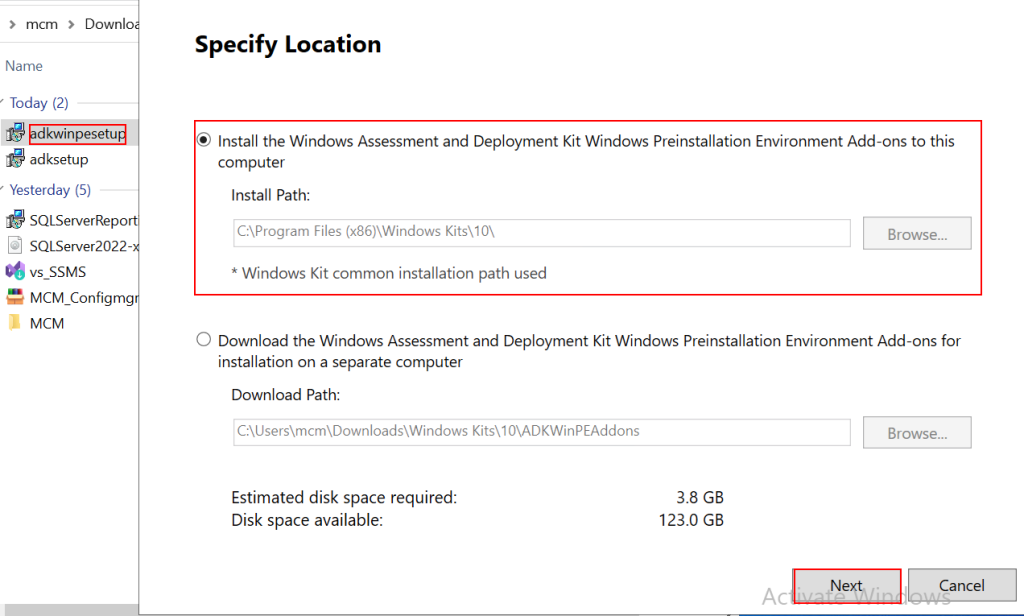Click the SQLServerReport installer icon

pos(15,220)
